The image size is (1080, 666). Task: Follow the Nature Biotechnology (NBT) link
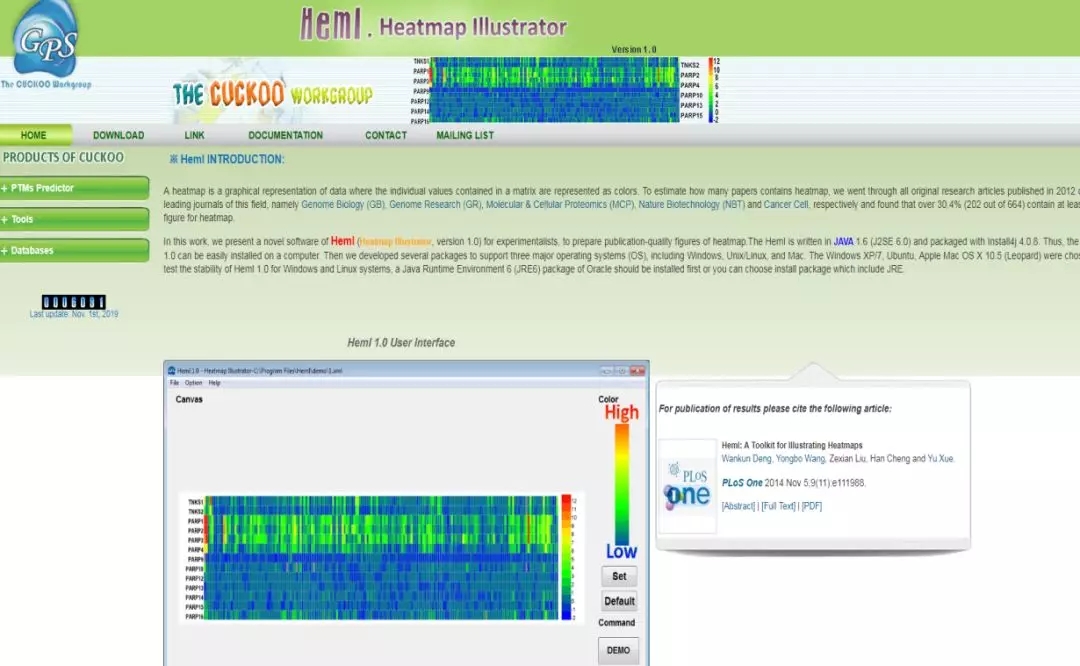coord(692,205)
